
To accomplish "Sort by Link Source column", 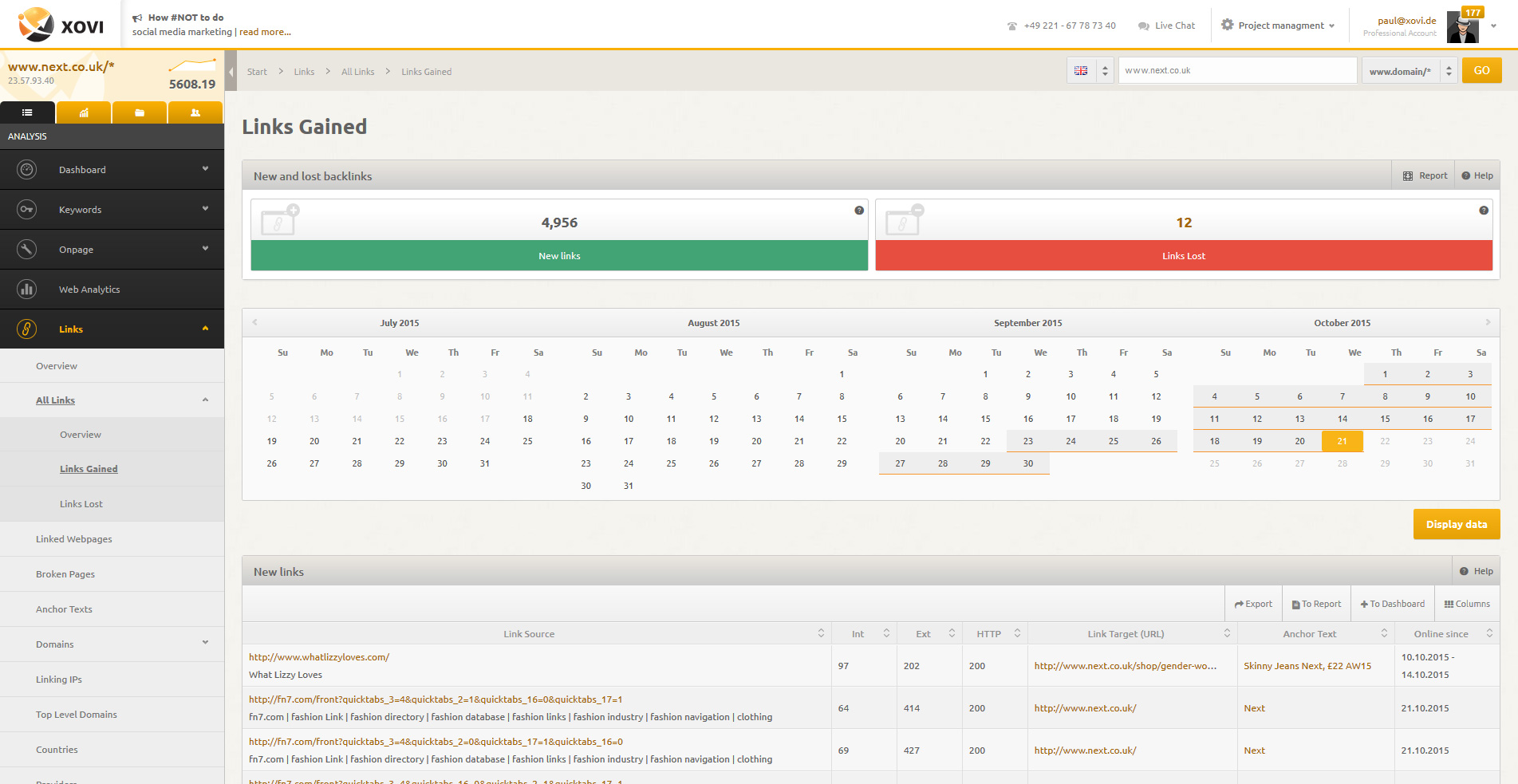I will (x=537, y=633).
